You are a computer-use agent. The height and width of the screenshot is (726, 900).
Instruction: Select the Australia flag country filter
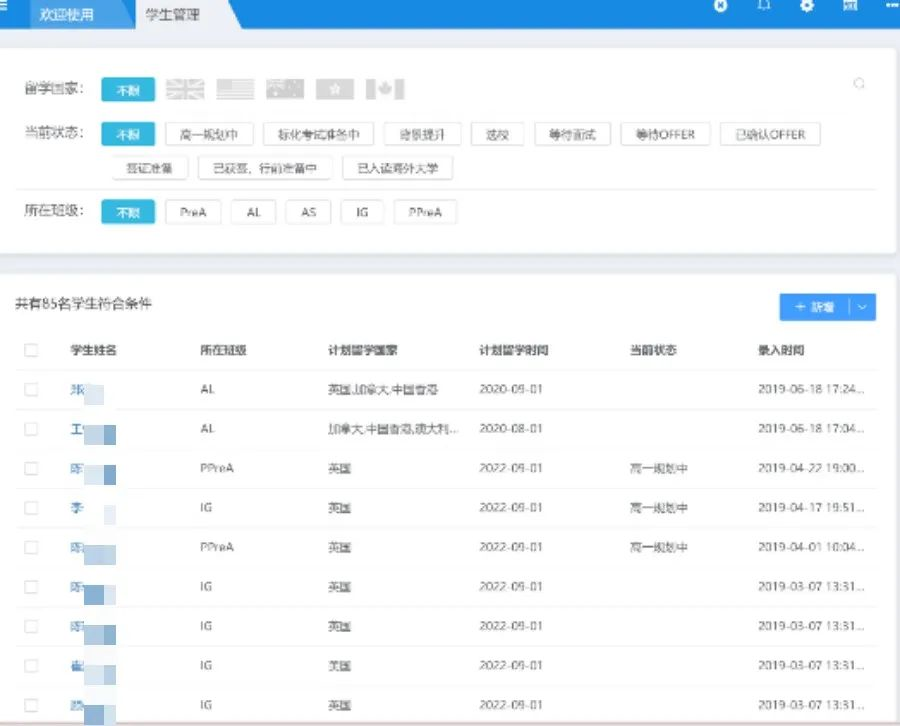point(285,89)
